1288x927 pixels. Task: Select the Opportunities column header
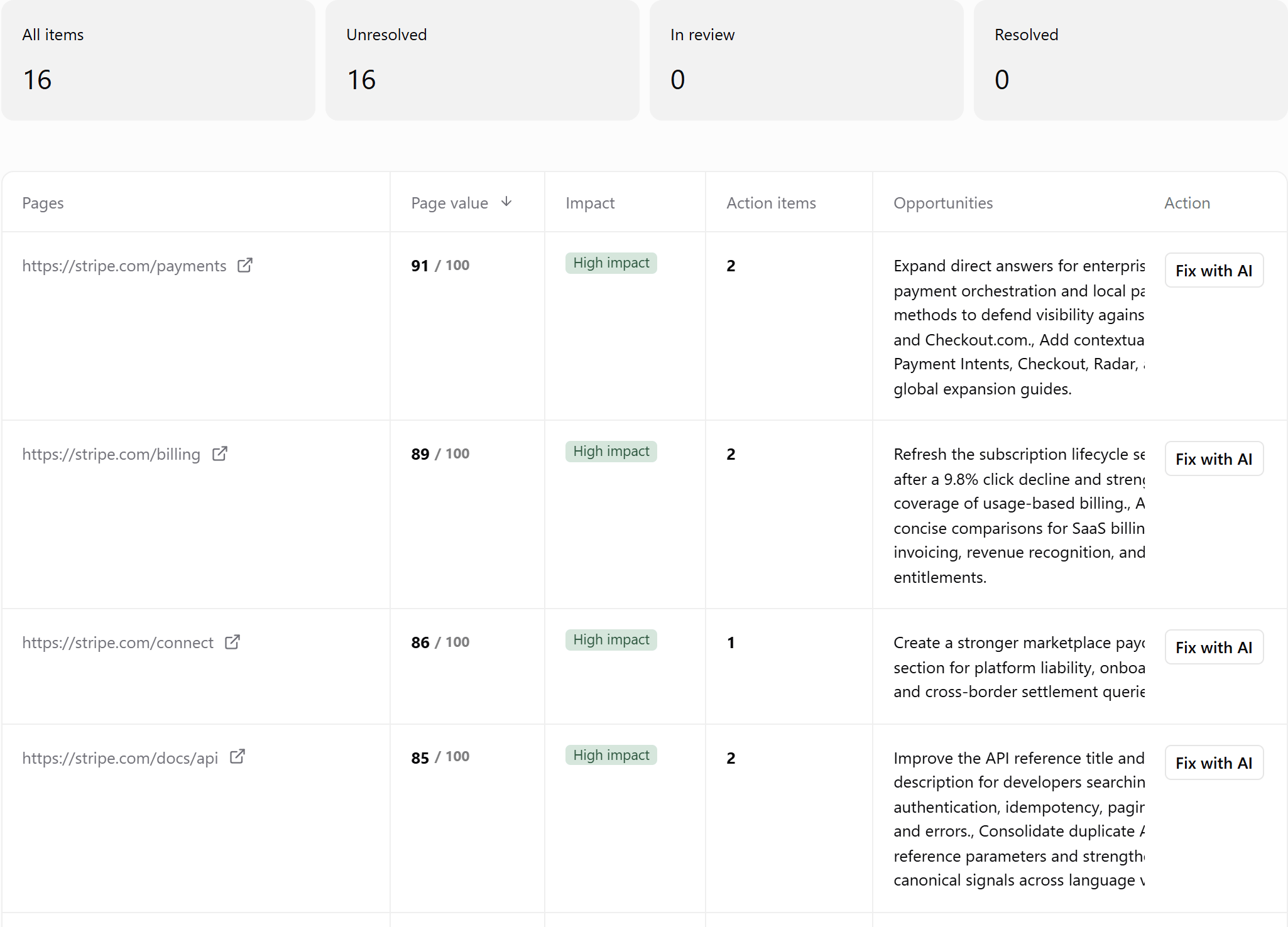943,203
